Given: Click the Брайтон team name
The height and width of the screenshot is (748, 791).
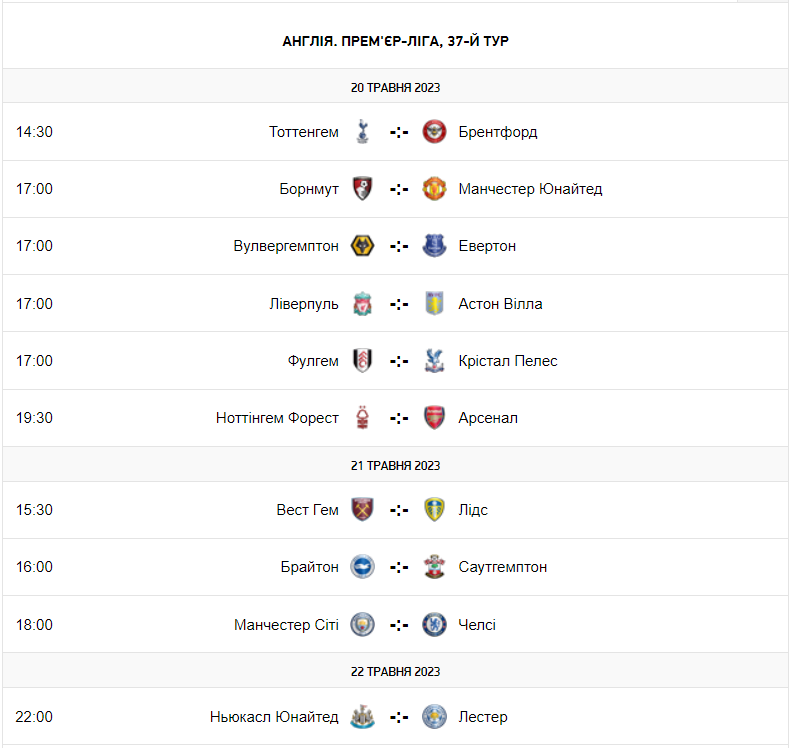Looking at the screenshot, I should (x=309, y=567).
